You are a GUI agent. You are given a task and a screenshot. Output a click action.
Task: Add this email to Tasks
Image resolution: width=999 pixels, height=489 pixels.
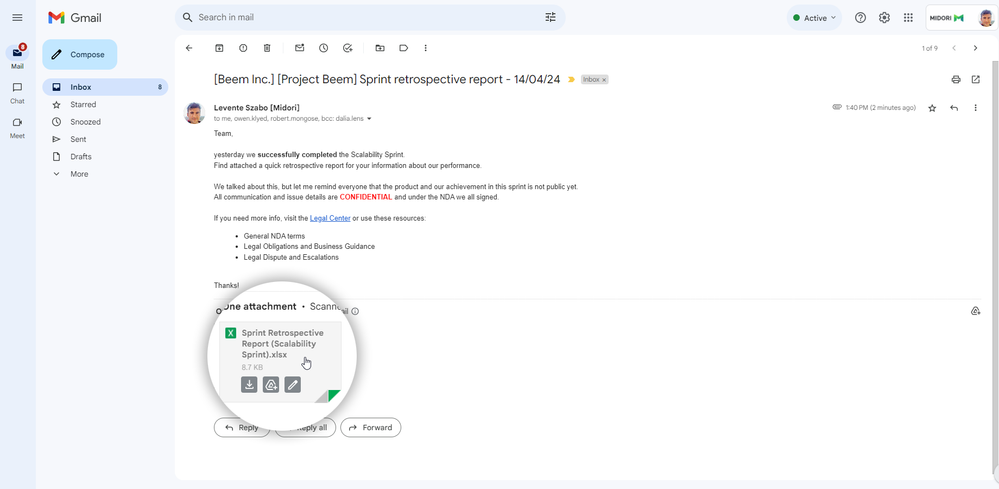[347, 48]
